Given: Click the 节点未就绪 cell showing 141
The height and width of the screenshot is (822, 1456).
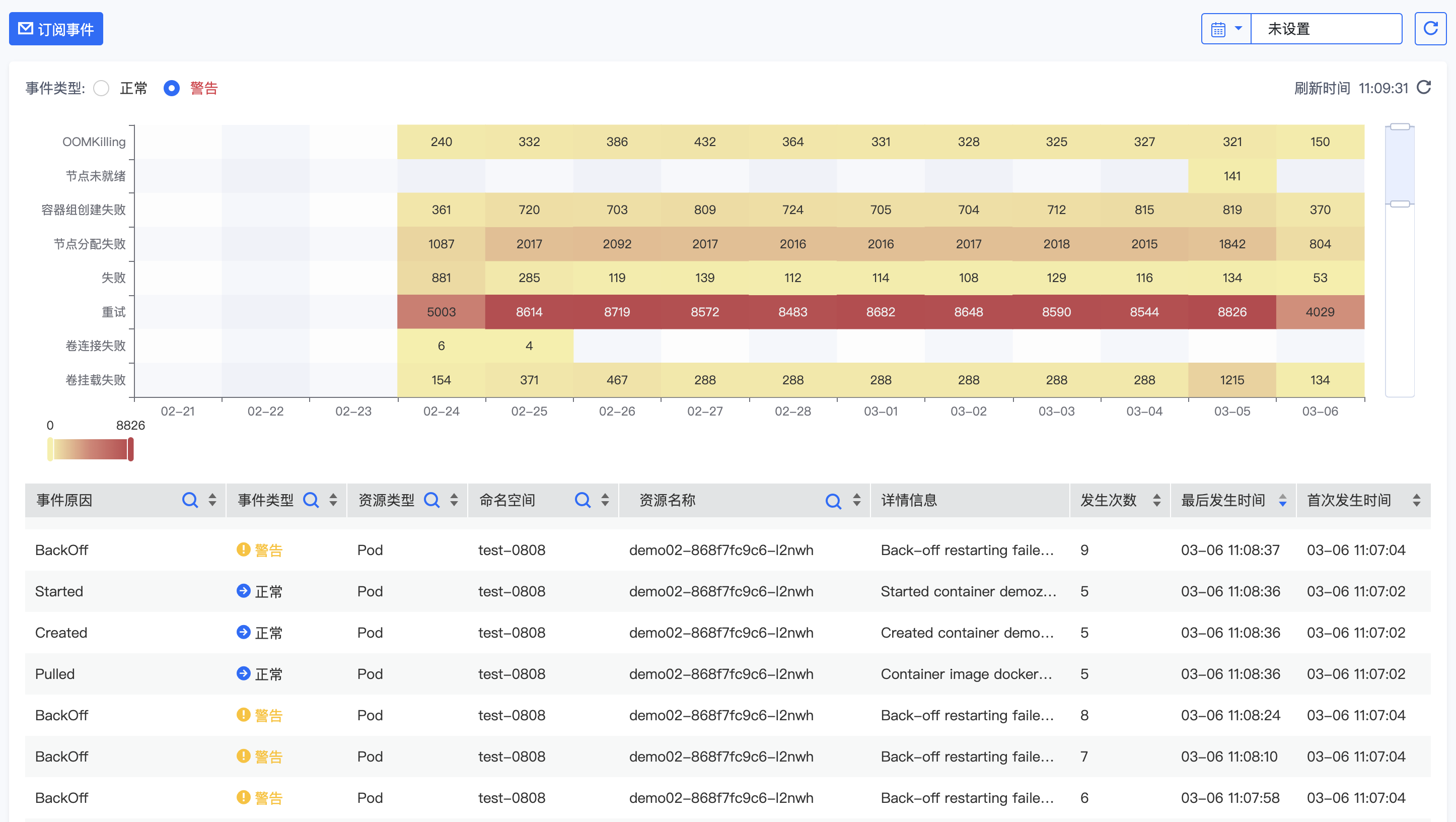Looking at the screenshot, I should coord(1232,176).
